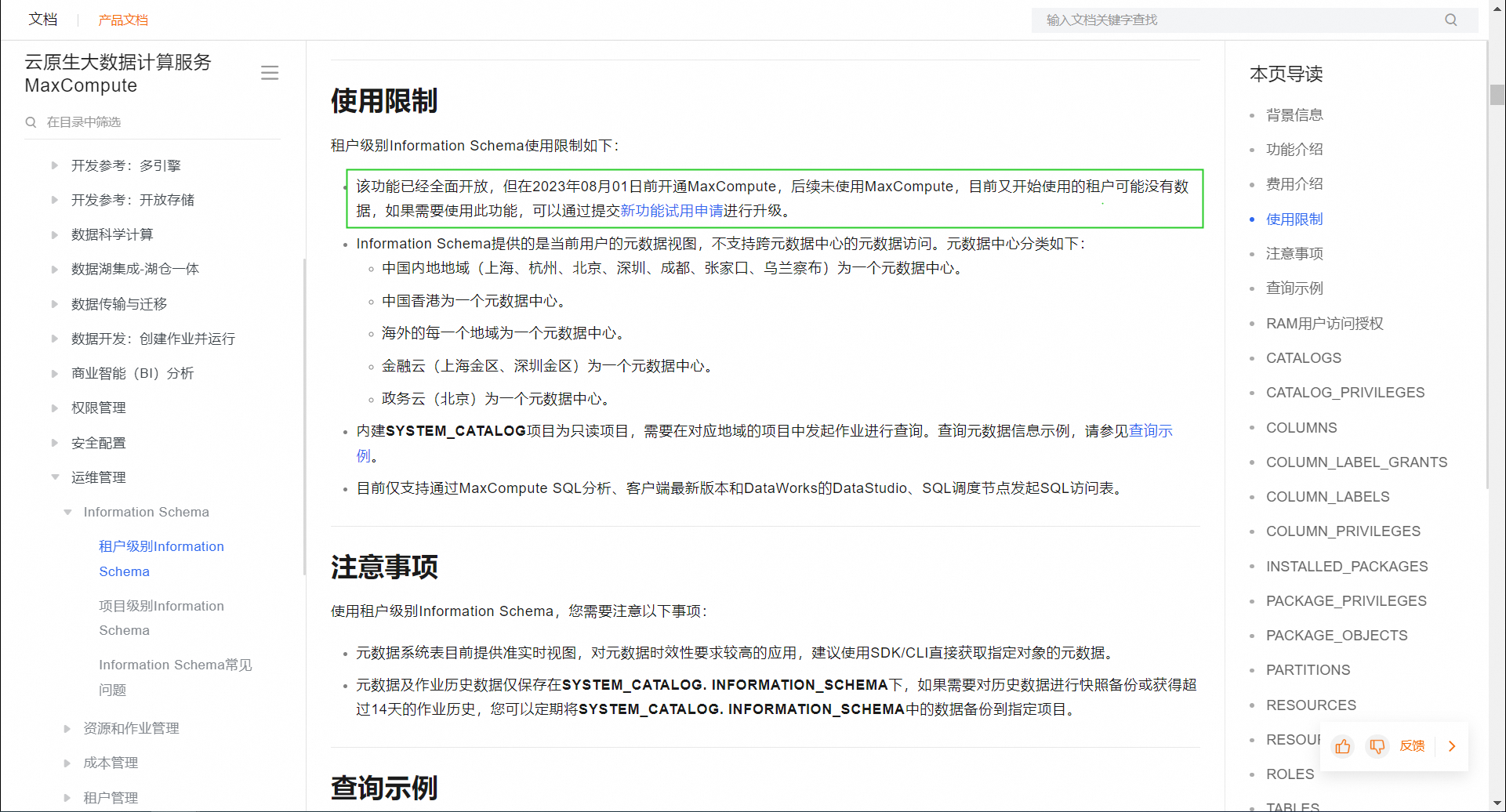Screen dimensions: 1506x812
Task: Click the filter magnifier icon in sidebar
Action: coord(31,122)
